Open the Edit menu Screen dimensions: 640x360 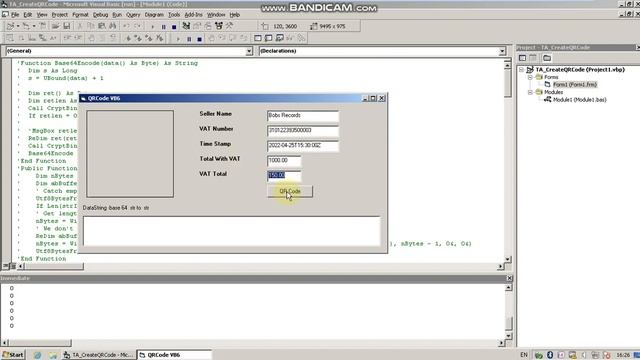(28, 15)
